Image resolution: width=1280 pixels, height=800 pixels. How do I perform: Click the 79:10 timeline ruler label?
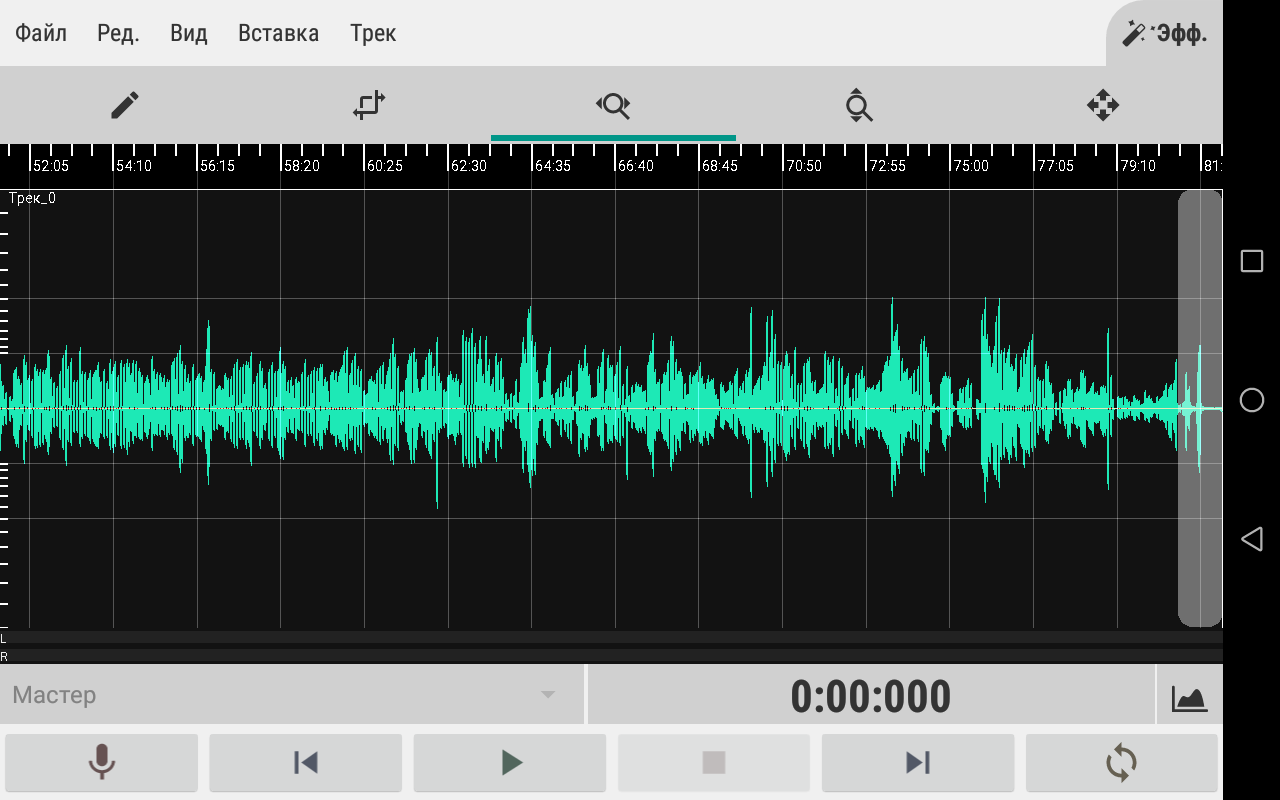pos(1137,166)
